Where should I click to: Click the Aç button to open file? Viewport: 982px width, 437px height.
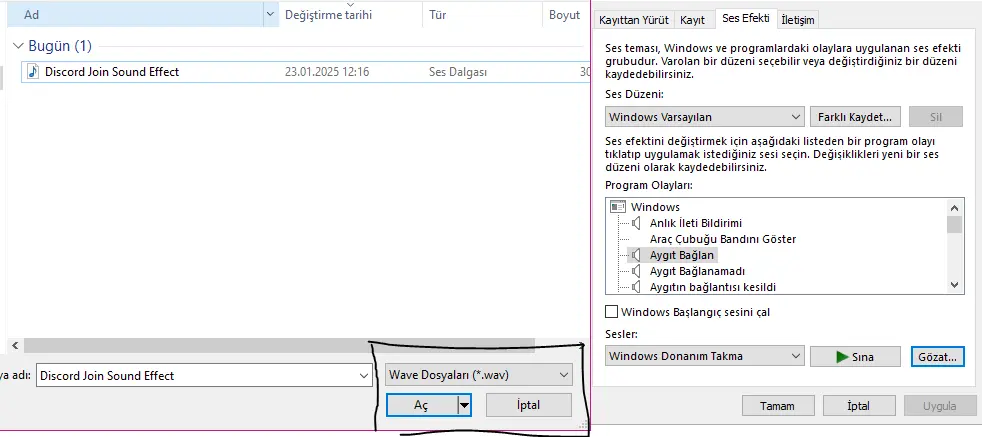pos(421,405)
